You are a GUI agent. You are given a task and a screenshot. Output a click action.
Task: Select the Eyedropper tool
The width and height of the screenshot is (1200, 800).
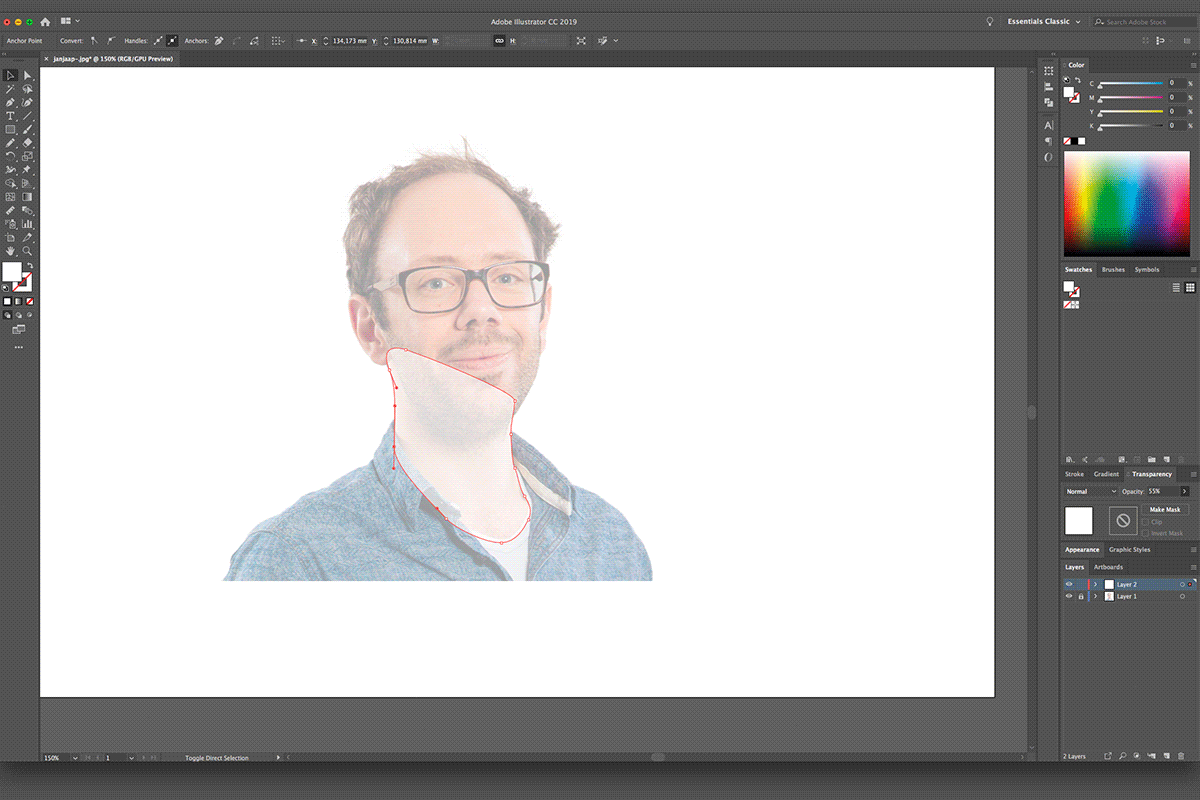(10, 211)
